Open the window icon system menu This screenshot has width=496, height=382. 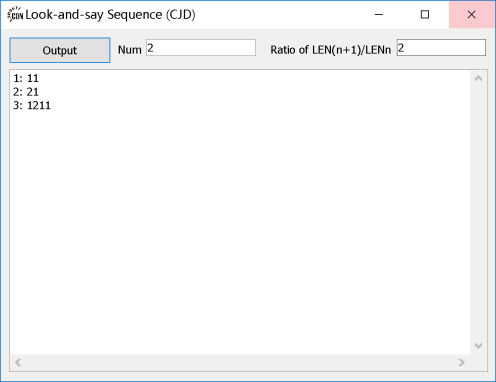tap(15, 14)
